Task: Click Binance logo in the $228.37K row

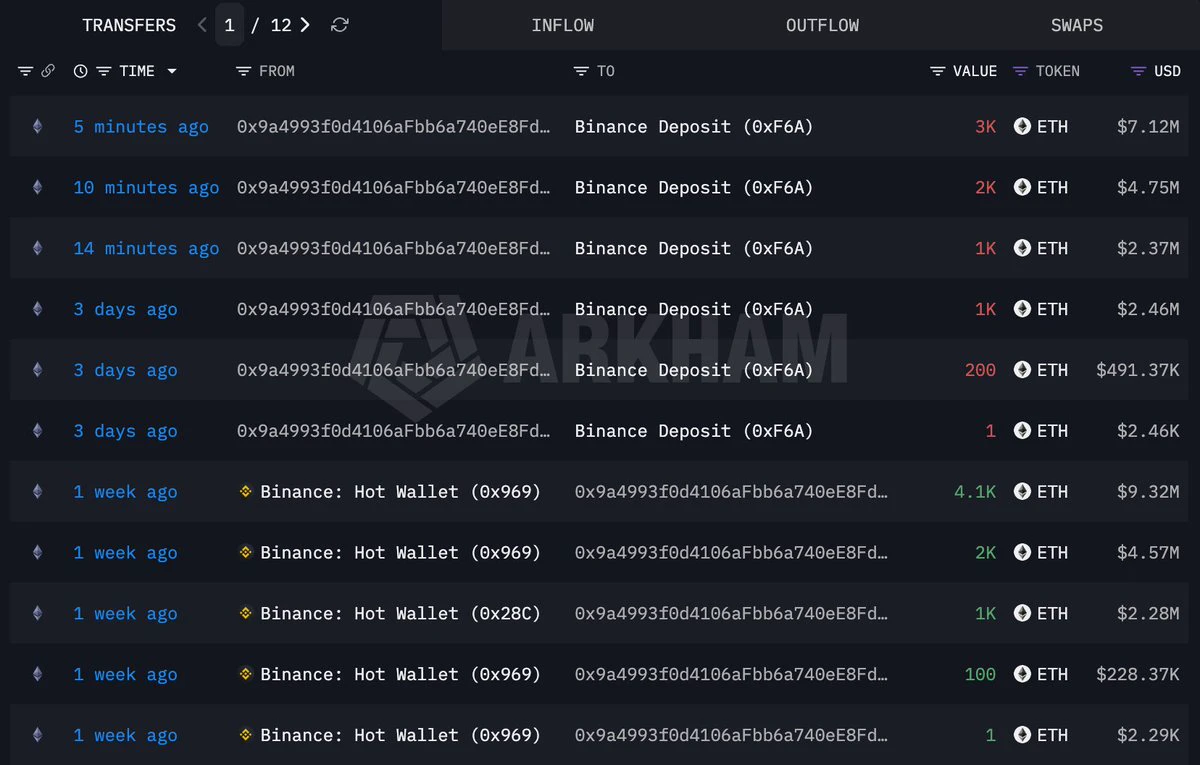Action: [x=246, y=674]
